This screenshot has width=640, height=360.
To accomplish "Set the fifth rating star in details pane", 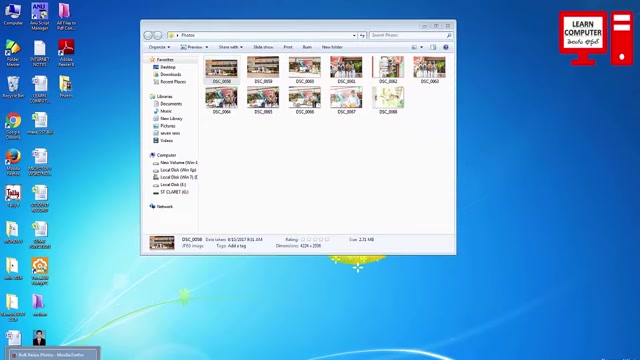I will click(327, 240).
